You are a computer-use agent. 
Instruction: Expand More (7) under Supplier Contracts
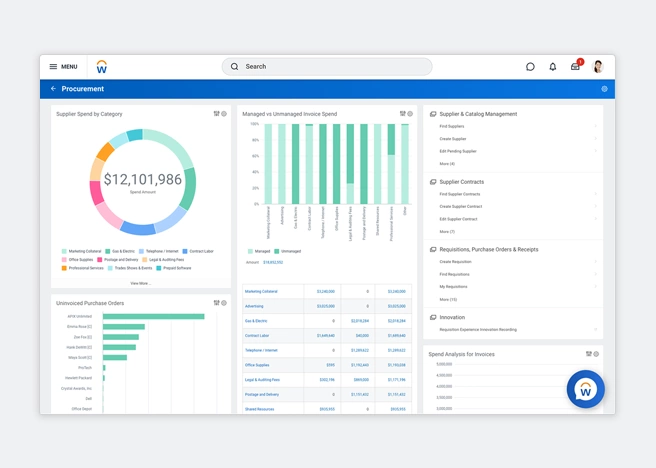point(447,232)
